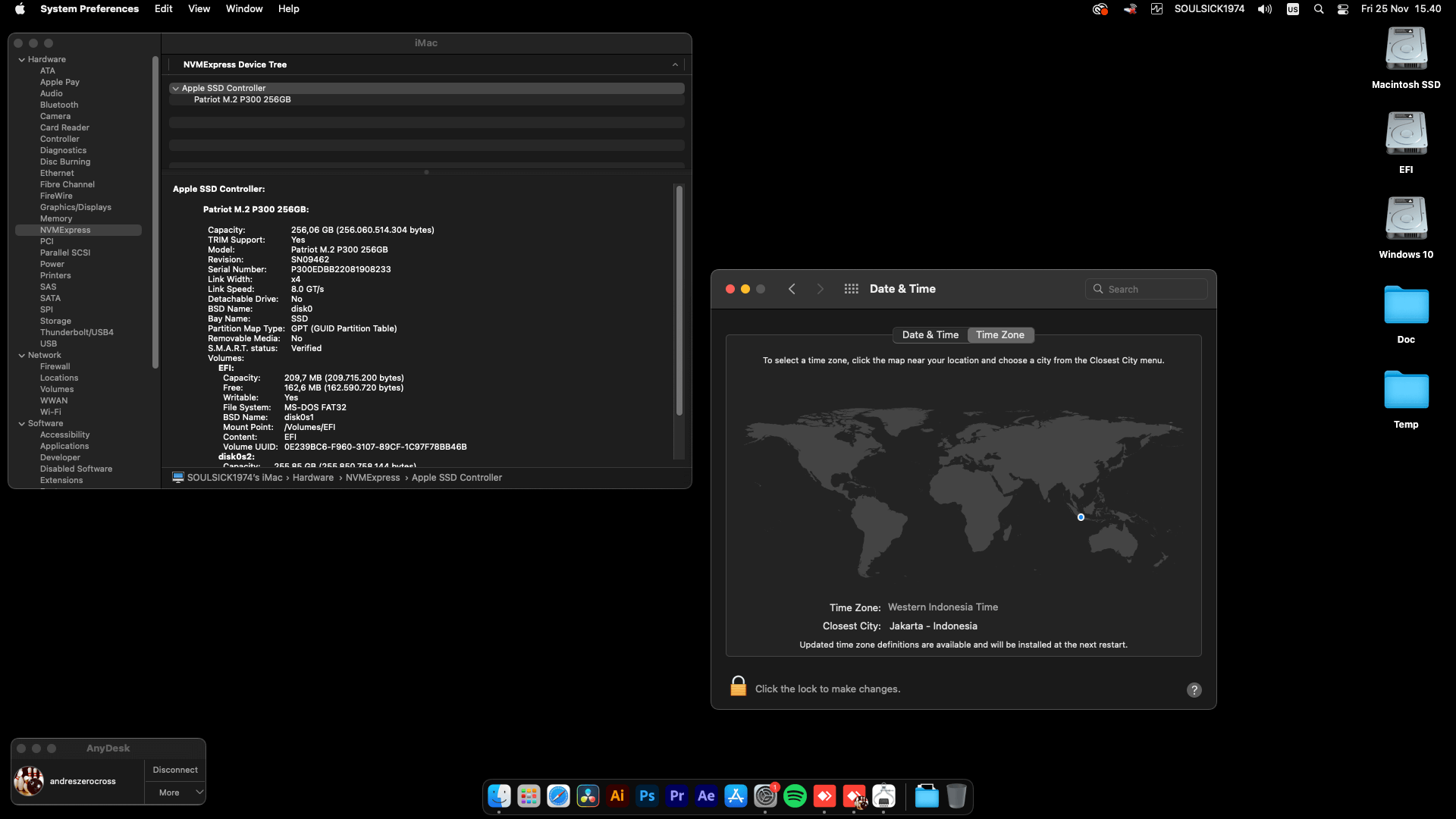Open the Macintosh SSD desktop drive
This screenshot has width=1456, height=819.
(x=1406, y=58)
